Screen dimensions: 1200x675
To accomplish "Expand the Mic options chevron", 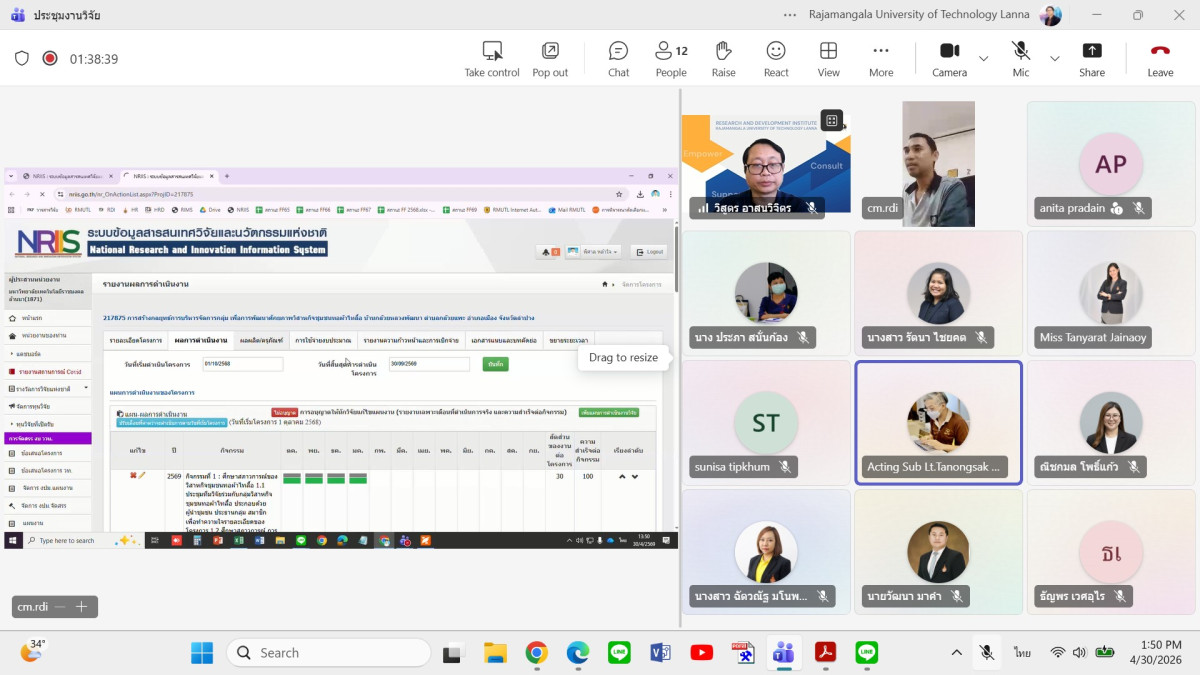I will pos(1054,59).
